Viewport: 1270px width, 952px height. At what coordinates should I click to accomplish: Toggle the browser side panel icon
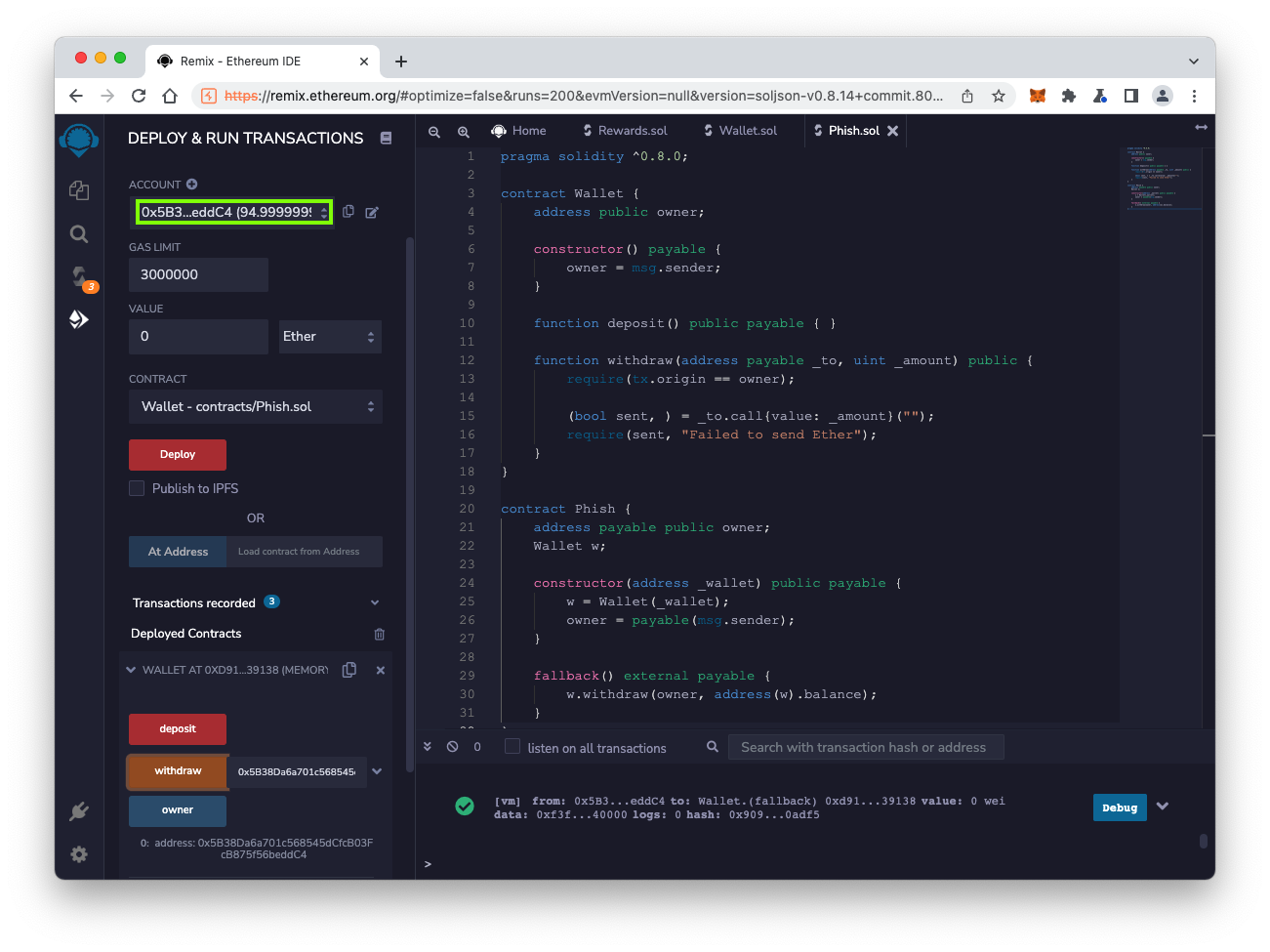point(1131,96)
